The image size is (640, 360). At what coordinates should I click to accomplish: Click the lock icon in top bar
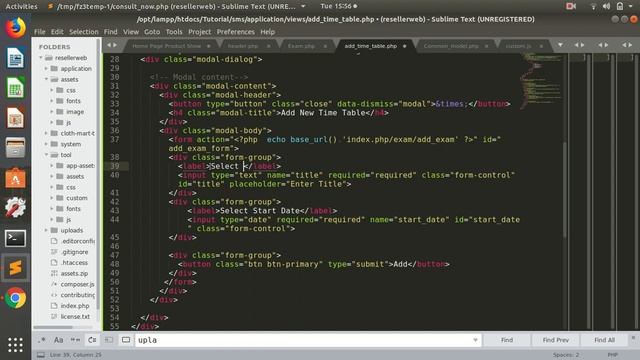coord(620,6)
